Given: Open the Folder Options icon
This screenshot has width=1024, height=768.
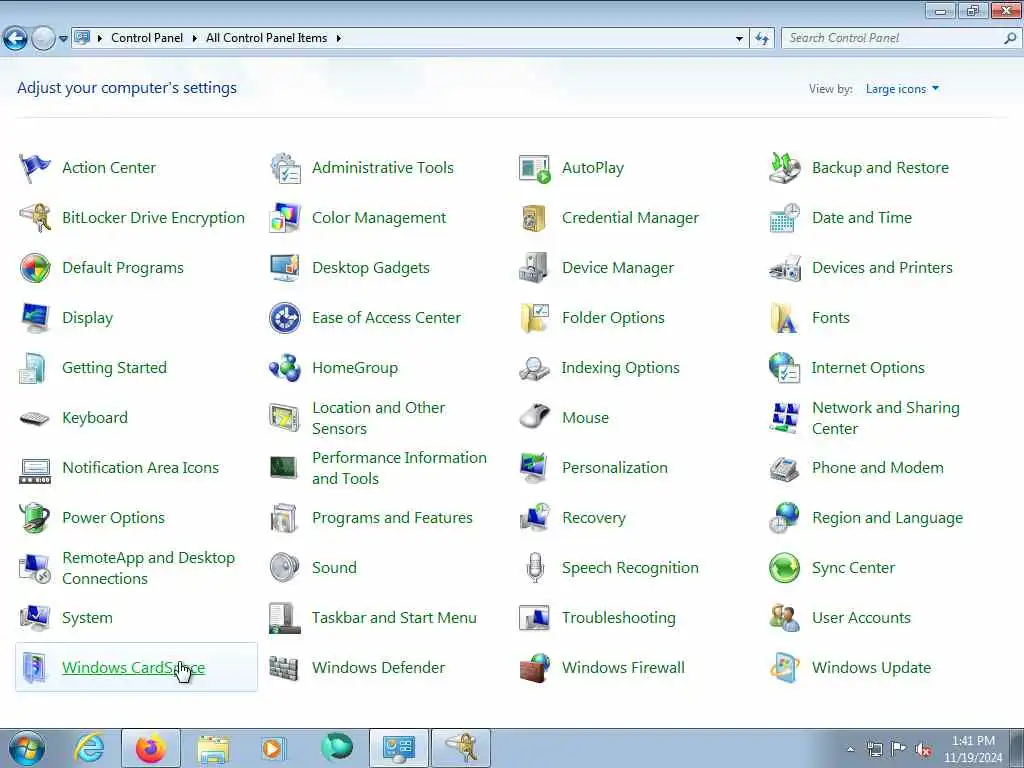Looking at the screenshot, I should 535,318.
